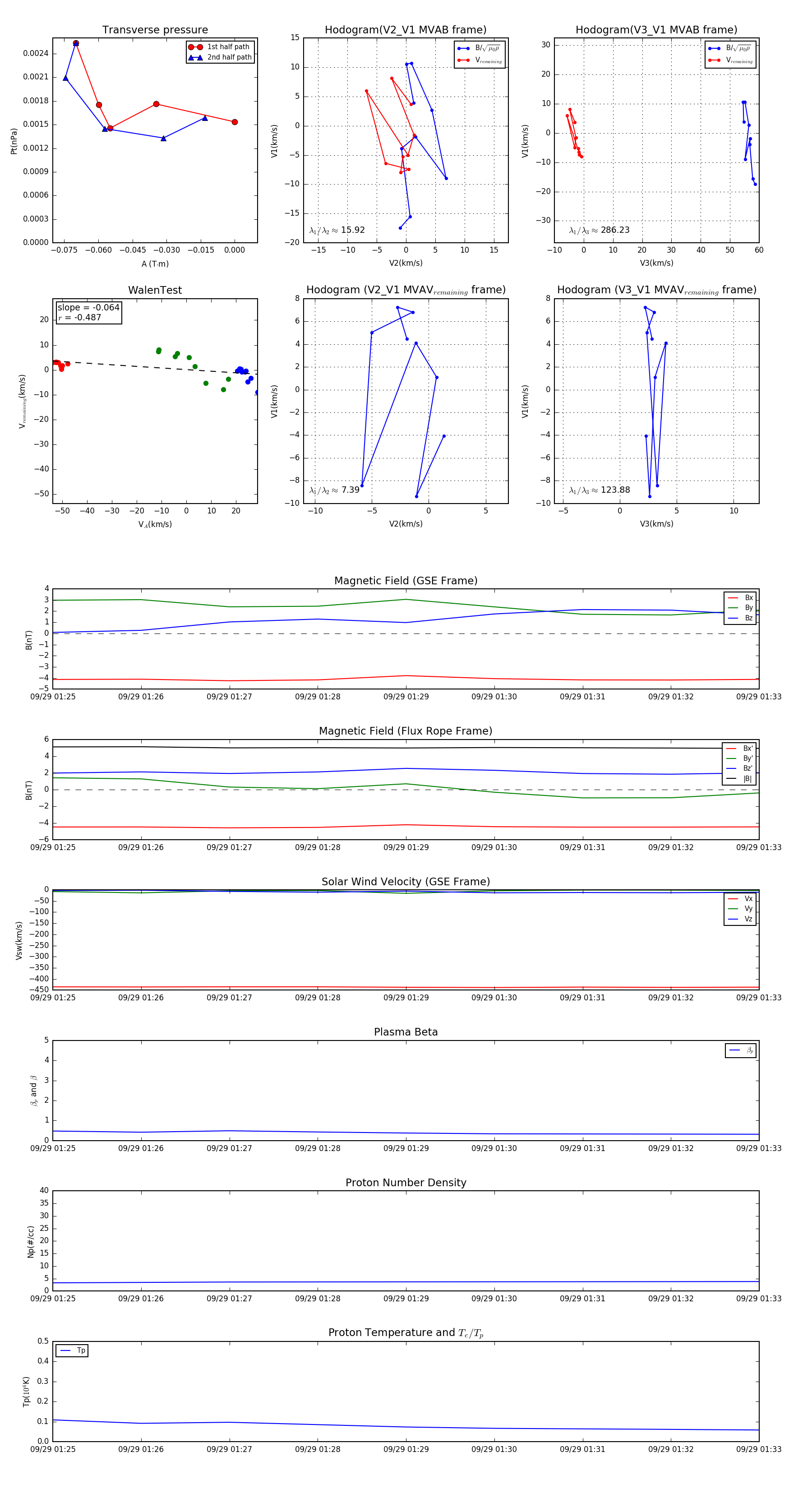Click the WalenTest slope and r annotation box
The height and width of the screenshot is (1489, 812).
click(88, 313)
